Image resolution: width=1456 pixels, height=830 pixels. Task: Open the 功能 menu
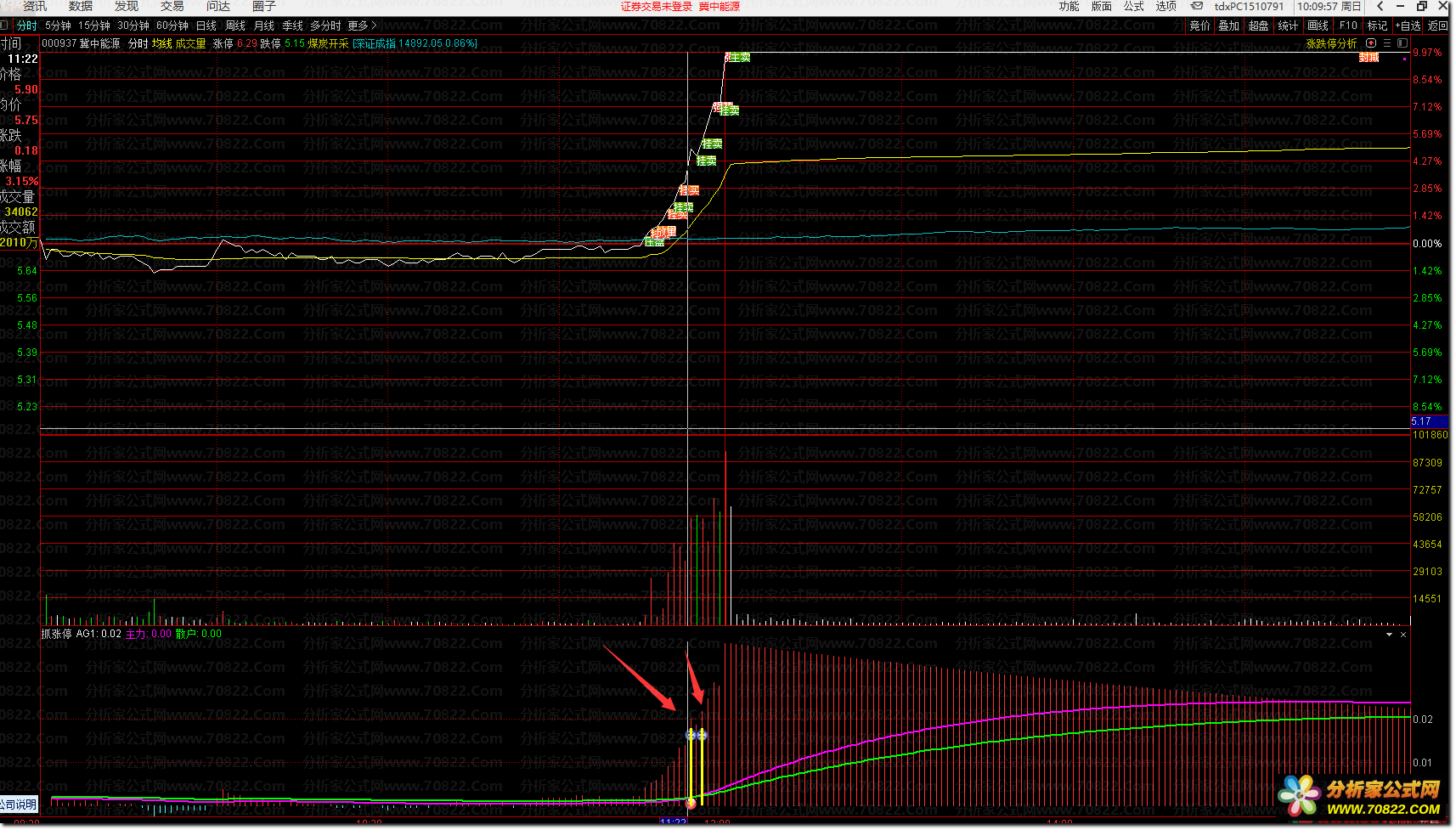[x=1069, y=6]
